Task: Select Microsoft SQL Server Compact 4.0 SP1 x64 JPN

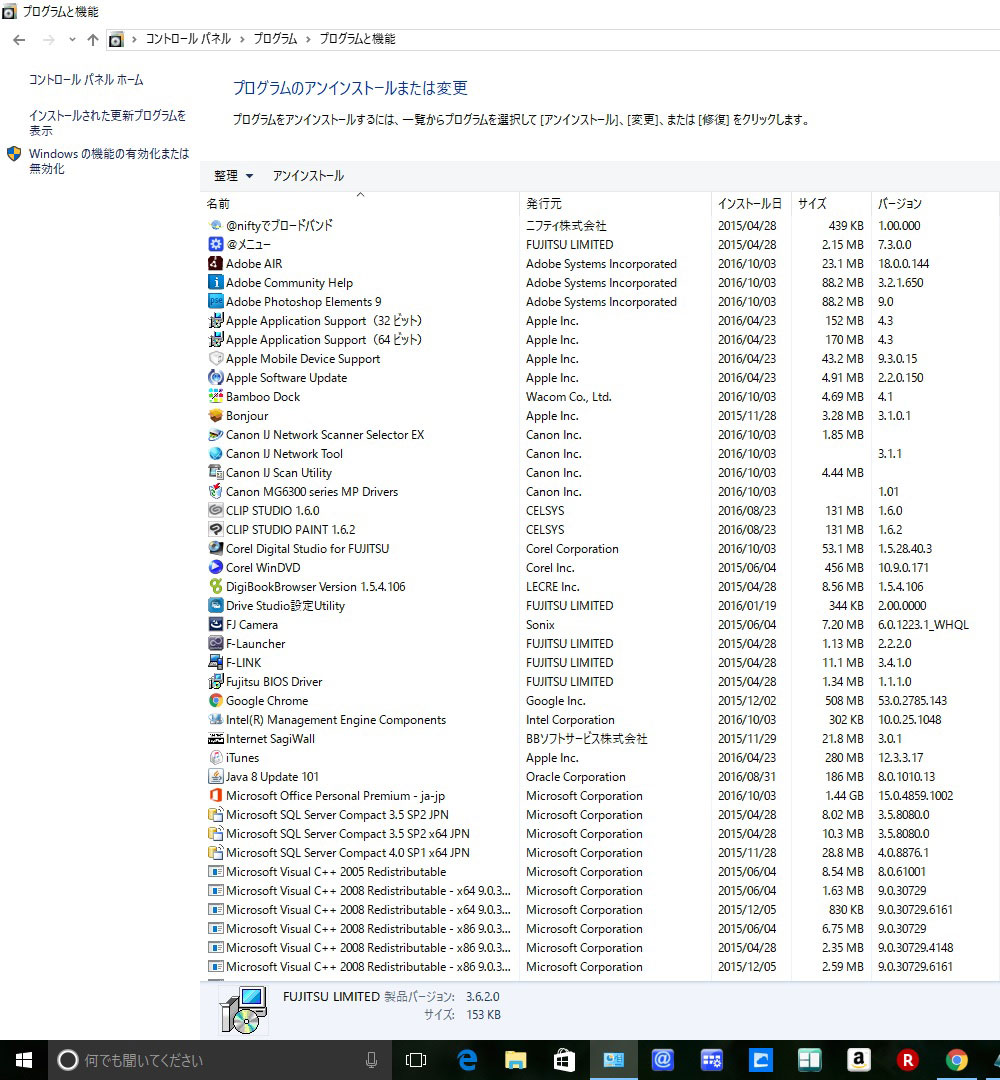Action: point(599,852)
